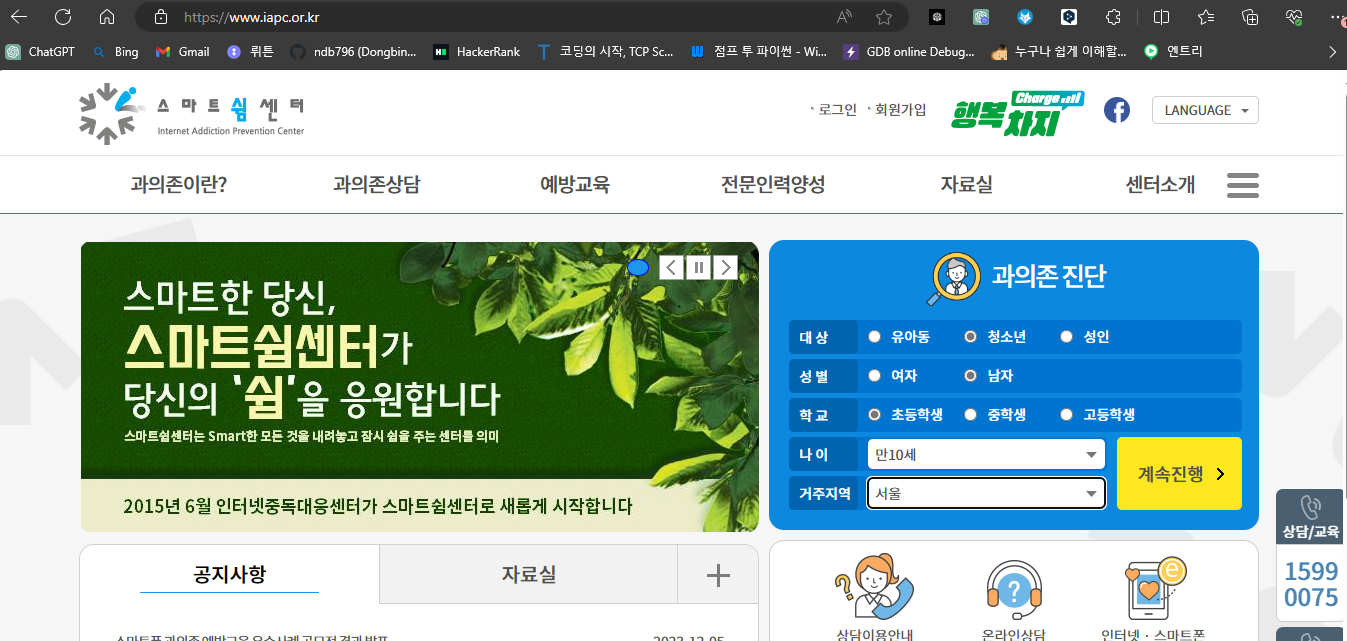The width and height of the screenshot is (1347, 641).
Task: Select the 청소년 radio button
Action: (x=970, y=337)
